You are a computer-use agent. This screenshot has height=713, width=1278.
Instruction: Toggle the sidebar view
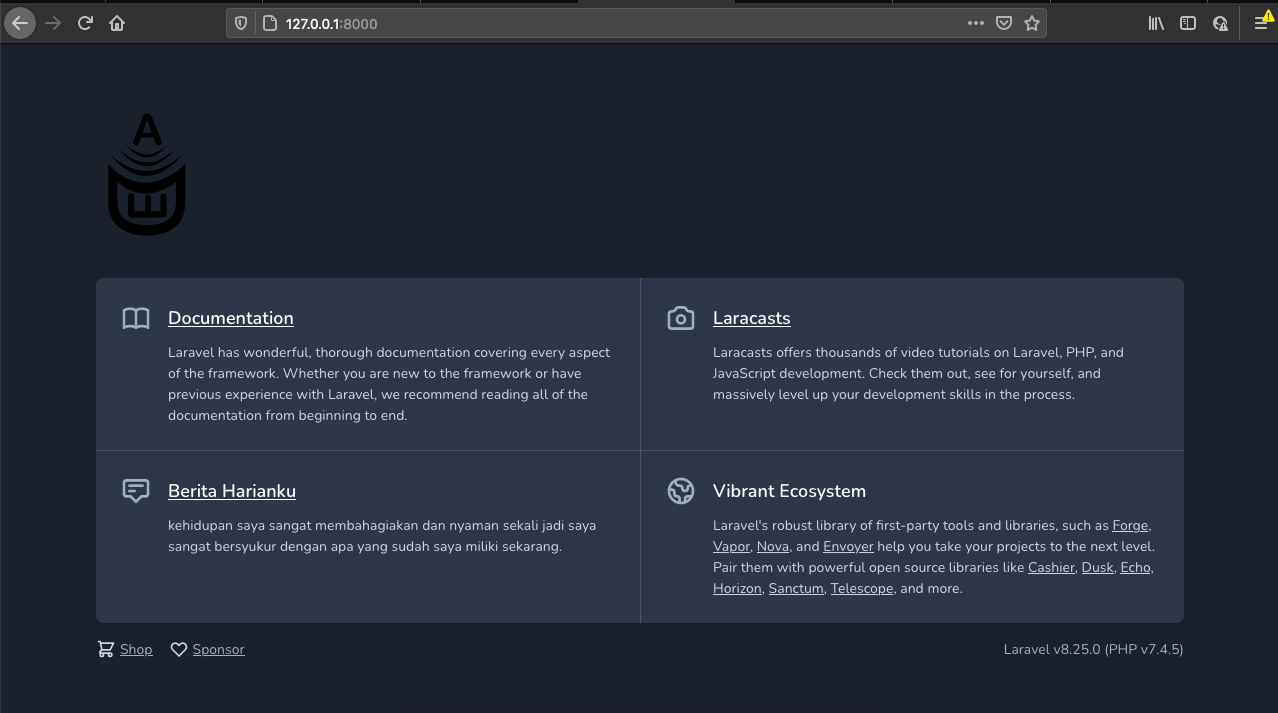point(1188,23)
